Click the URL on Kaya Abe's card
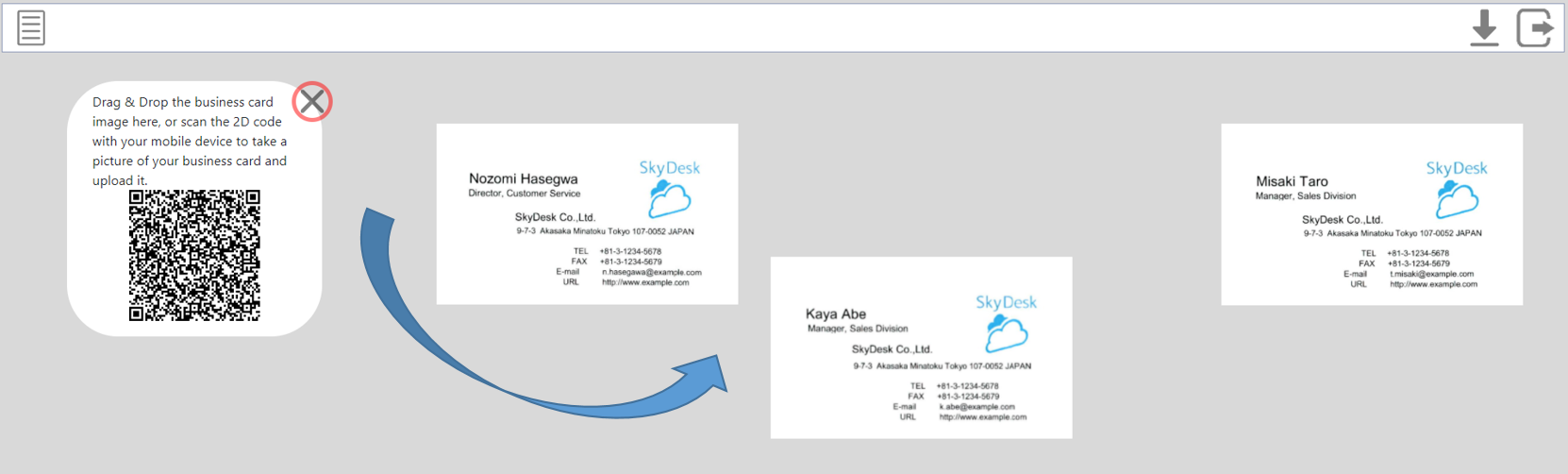Image resolution: width=1568 pixels, height=474 pixels. 982,416
